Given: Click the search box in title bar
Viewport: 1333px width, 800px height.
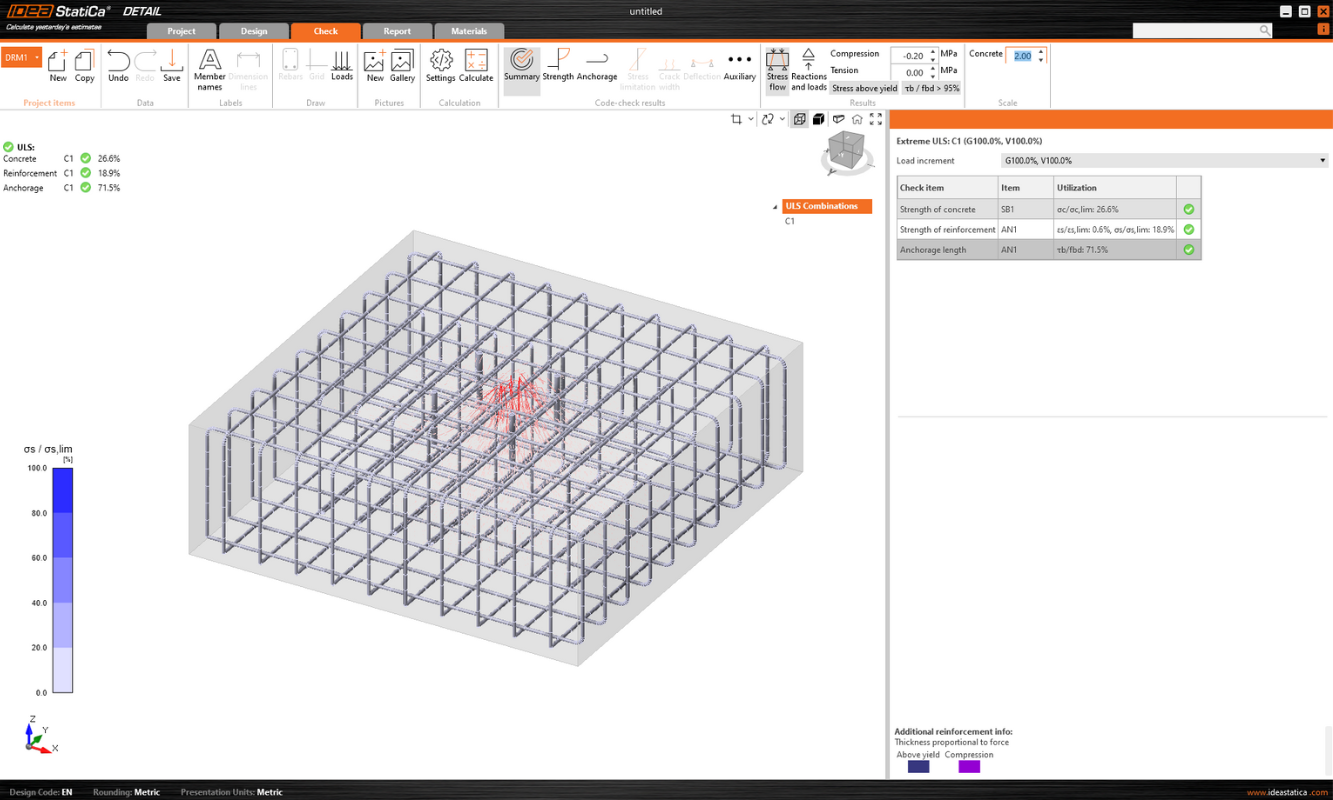Looking at the screenshot, I should click(x=1195, y=31).
